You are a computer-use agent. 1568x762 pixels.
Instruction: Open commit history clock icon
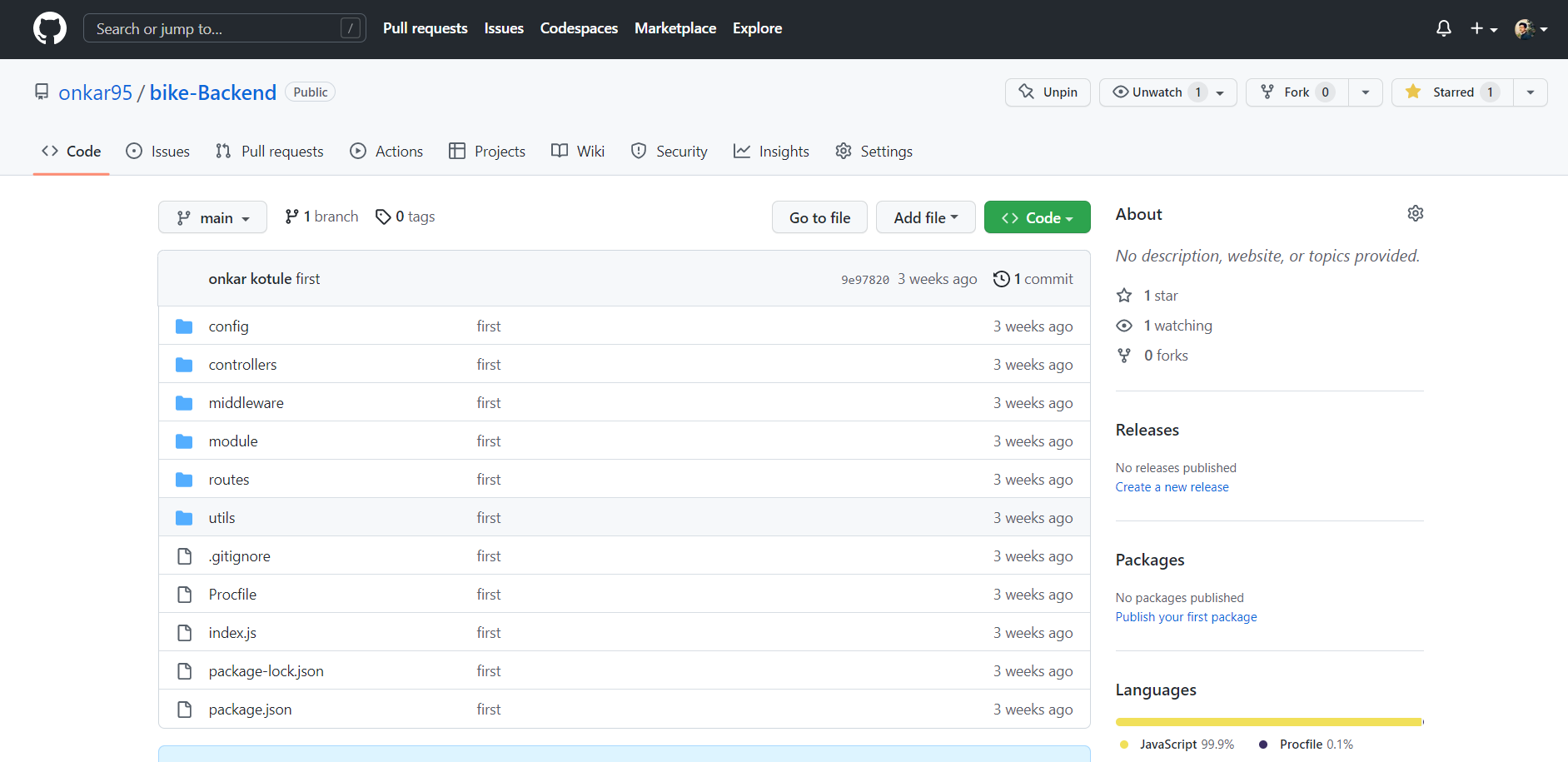(1002, 279)
